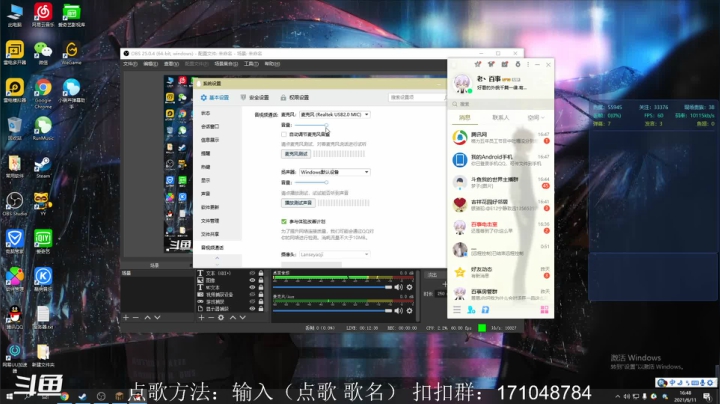
Task: Uncheck 参与体验改进计划 checkbox
Action: pos(284,221)
